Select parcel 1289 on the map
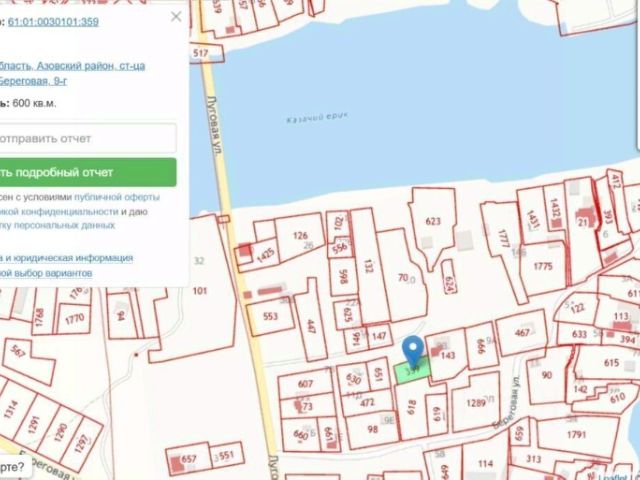640x480 pixels. (476, 403)
